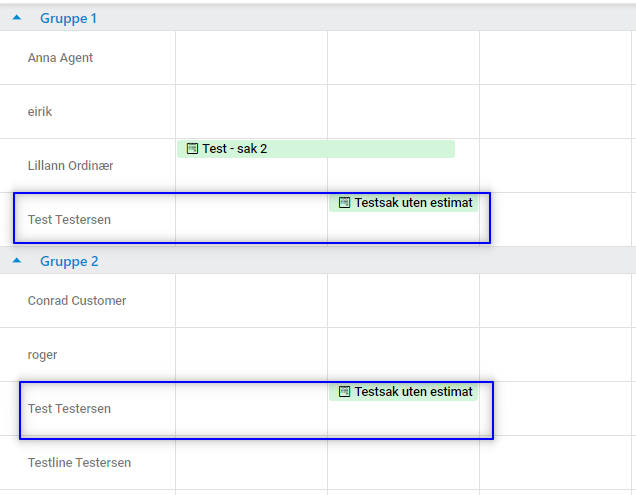Image resolution: width=636 pixels, height=495 pixels.
Task: Click the calendar icon on Test - sak 2
Action: click(x=192, y=149)
